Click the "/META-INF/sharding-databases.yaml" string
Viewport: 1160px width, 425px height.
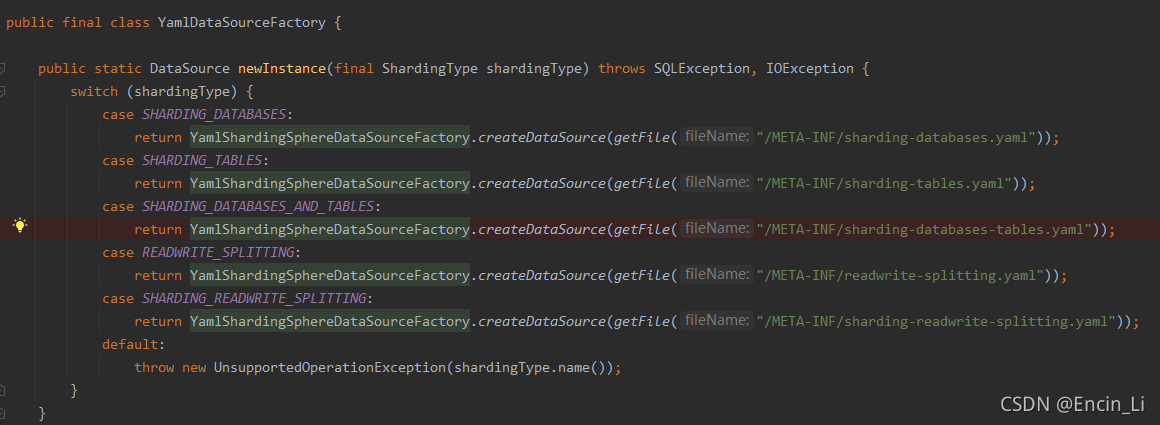(x=897, y=138)
